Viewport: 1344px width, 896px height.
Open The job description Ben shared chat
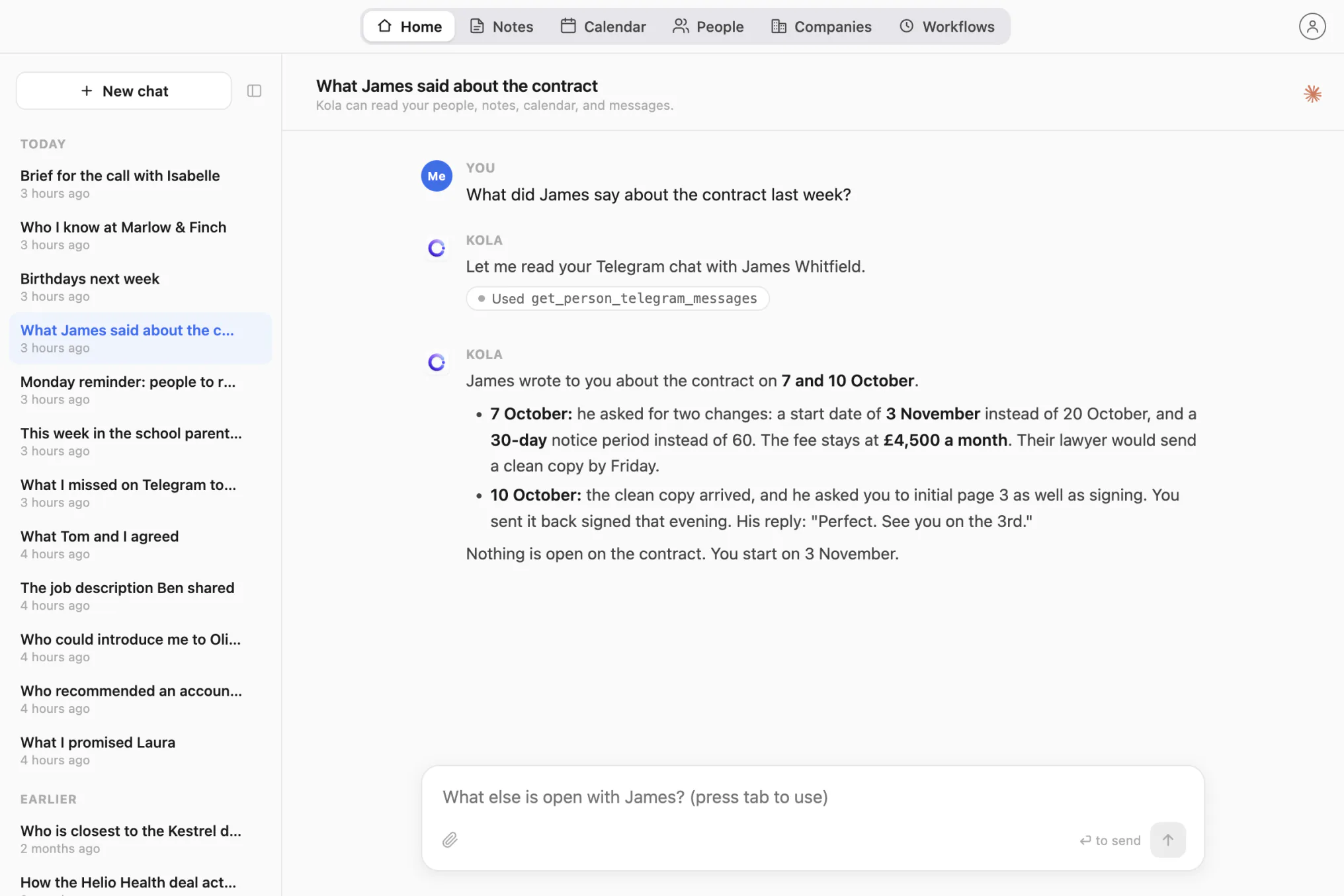140,596
